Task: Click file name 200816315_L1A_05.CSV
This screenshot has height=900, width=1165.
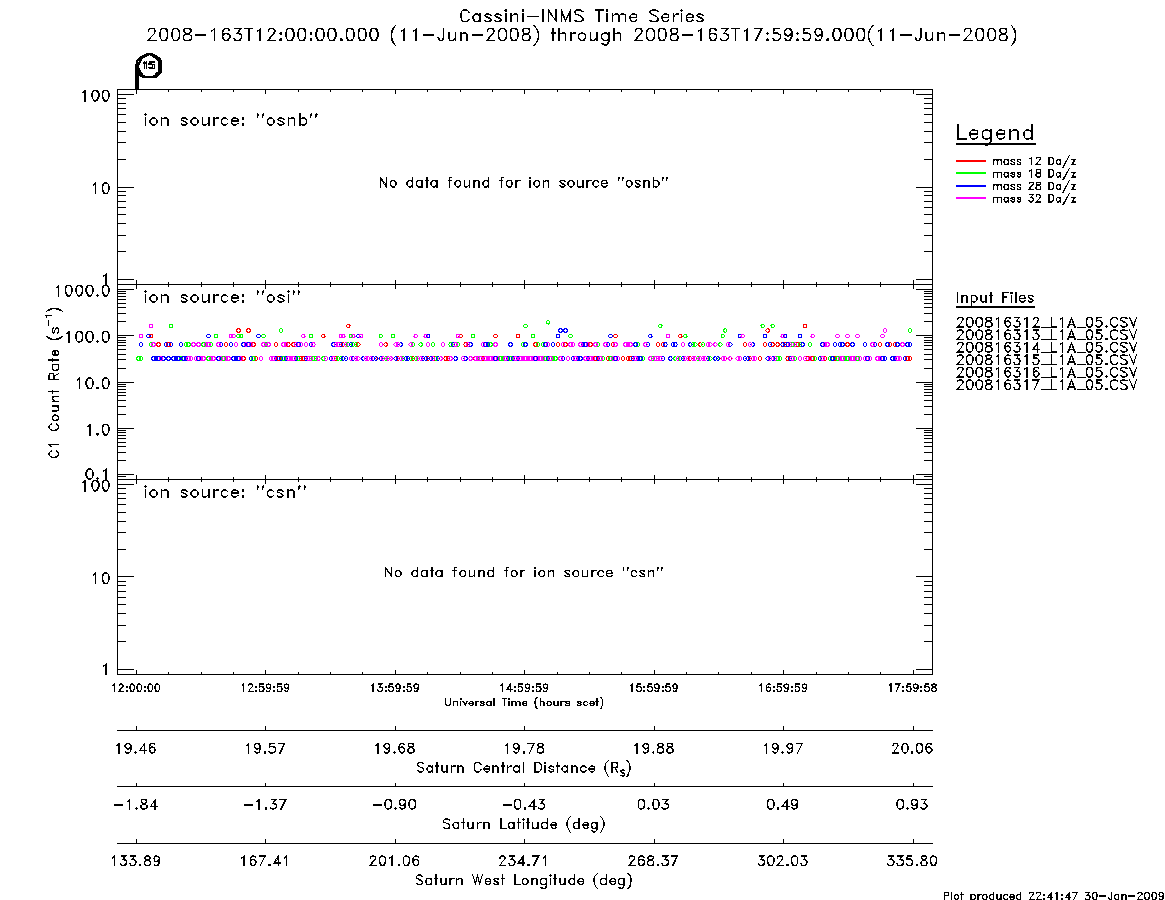Action: coord(1046,360)
